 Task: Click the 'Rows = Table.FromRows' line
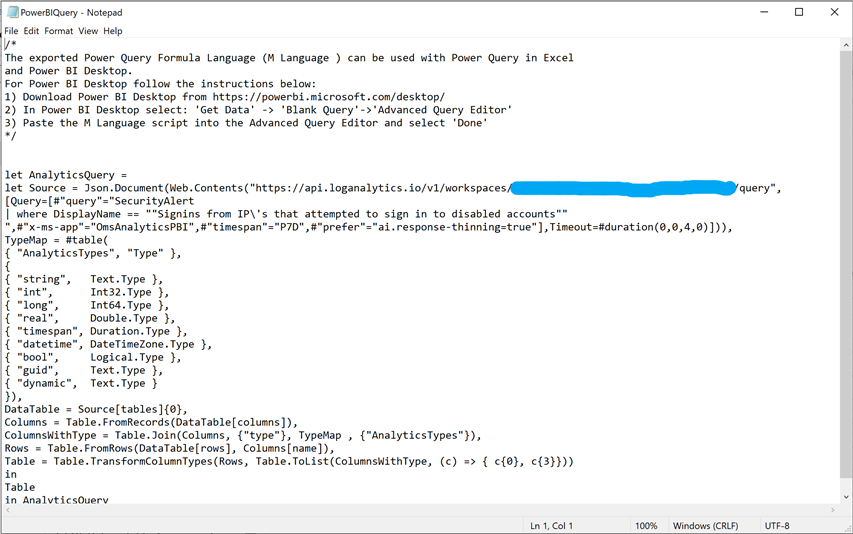tap(170, 449)
